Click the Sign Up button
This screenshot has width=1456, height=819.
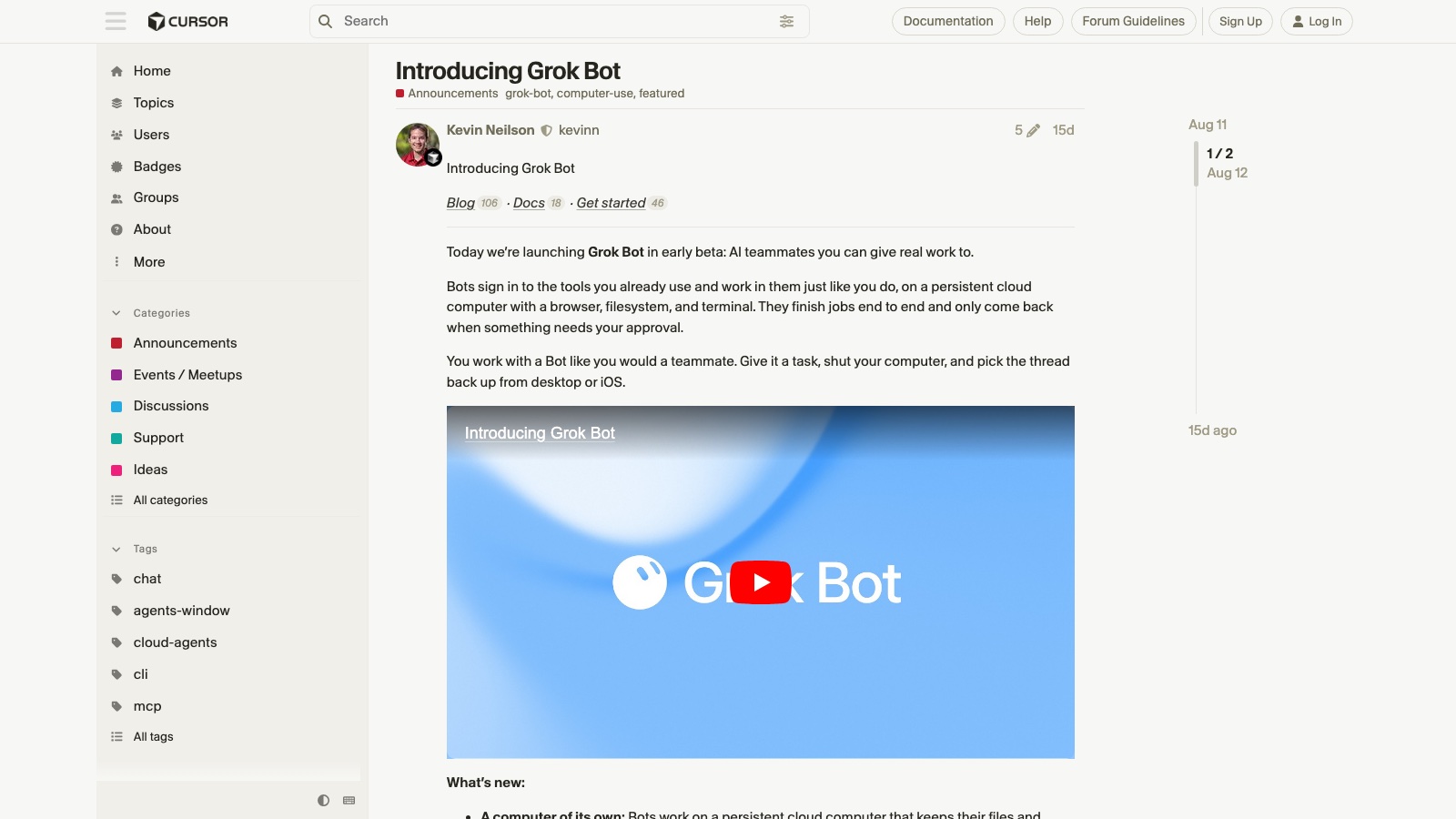coord(1240,21)
